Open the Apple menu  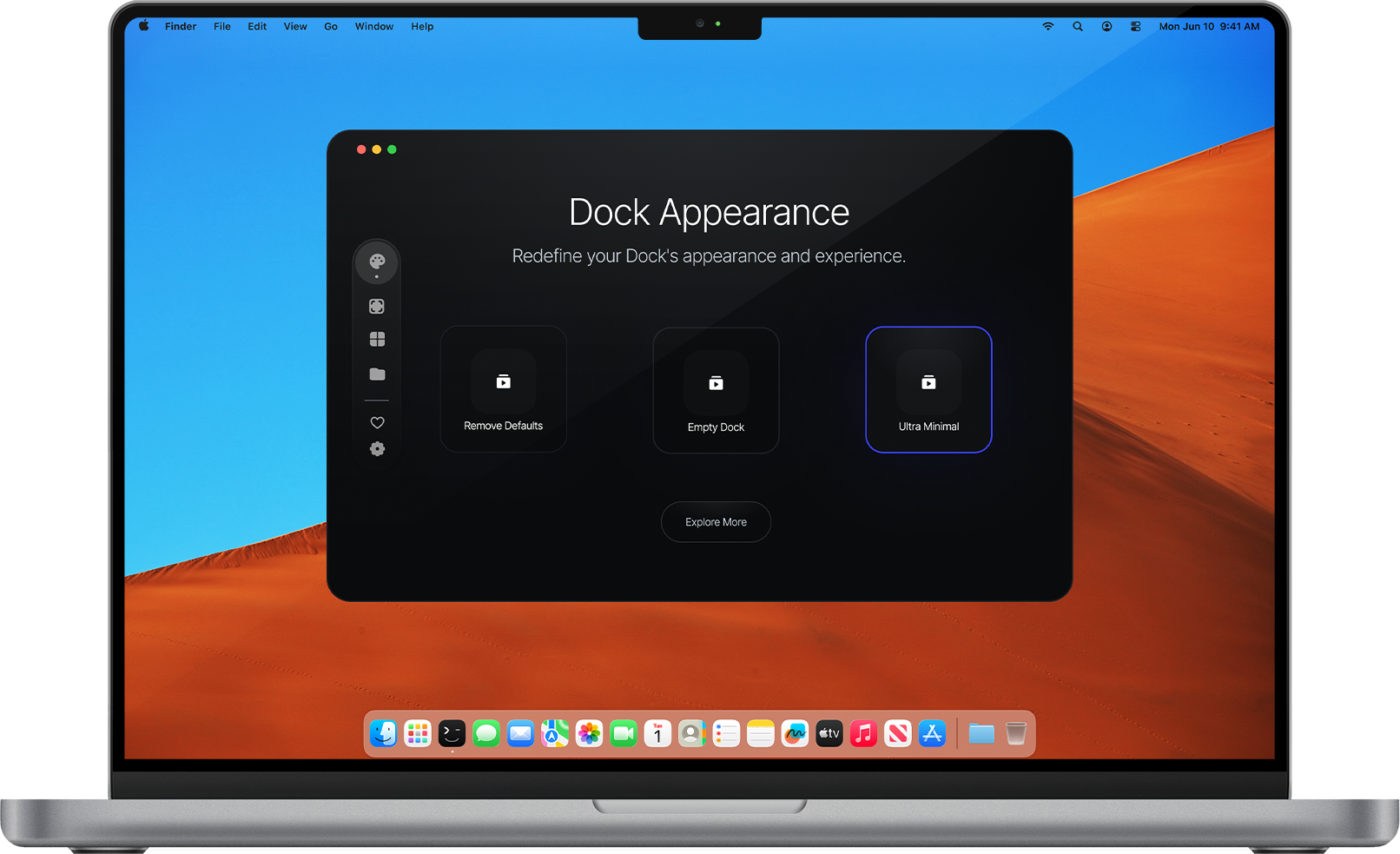click(x=144, y=26)
